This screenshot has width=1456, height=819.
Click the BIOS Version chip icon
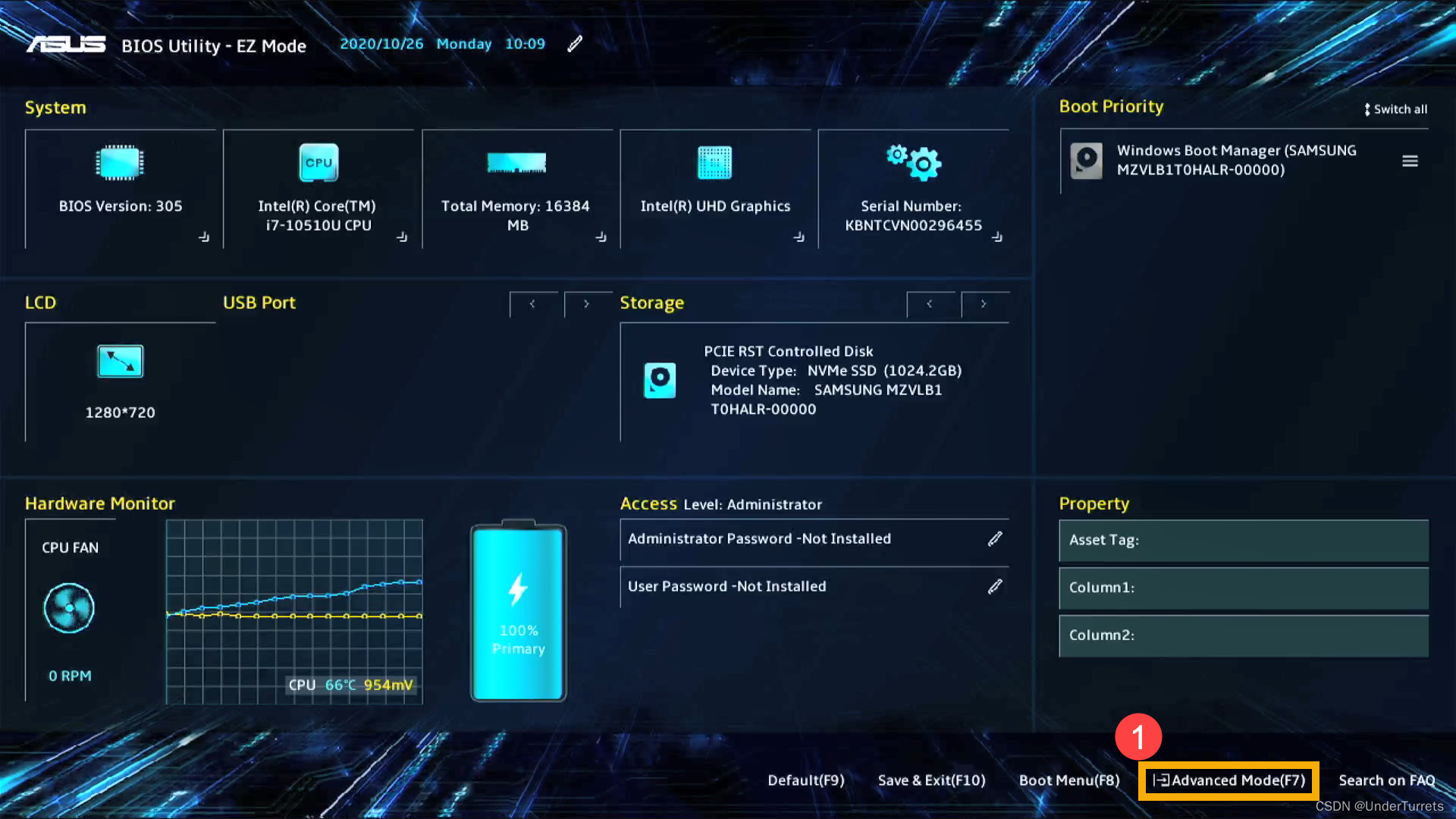(120, 162)
